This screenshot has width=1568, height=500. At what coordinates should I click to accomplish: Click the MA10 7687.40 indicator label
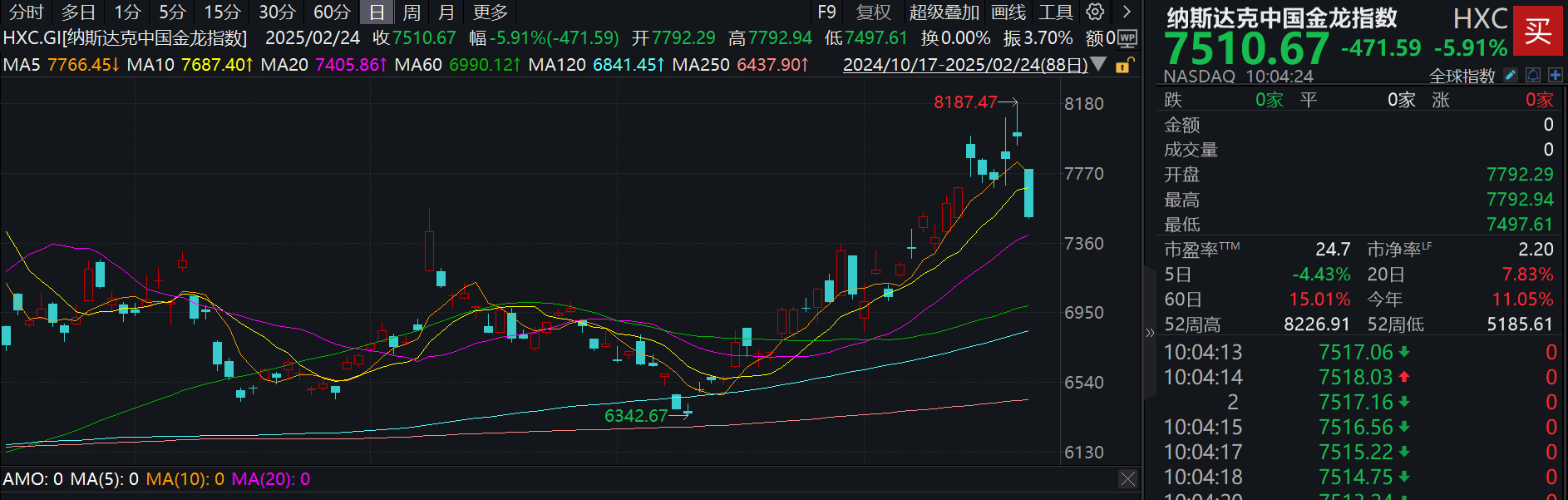[x=190, y=64]
